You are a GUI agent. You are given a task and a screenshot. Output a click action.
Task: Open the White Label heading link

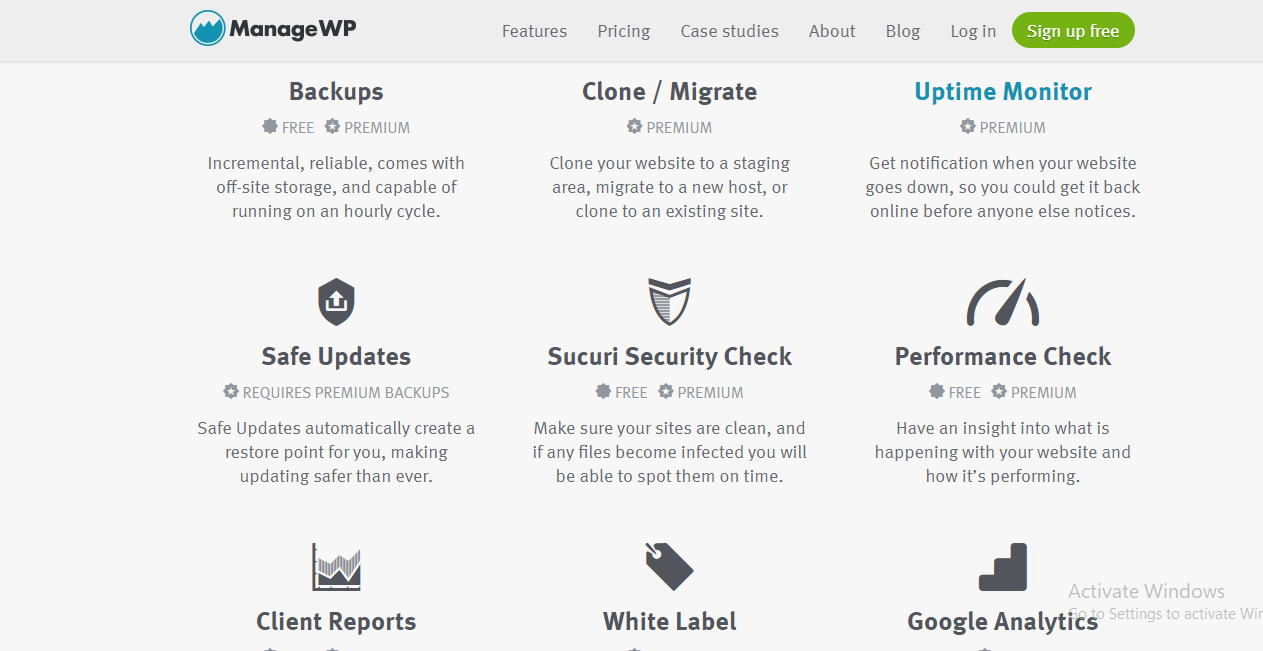coord(669,622)
